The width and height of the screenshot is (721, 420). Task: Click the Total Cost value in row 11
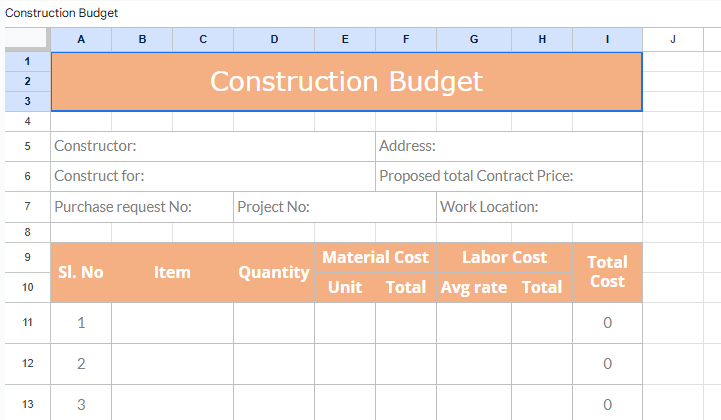607,323
